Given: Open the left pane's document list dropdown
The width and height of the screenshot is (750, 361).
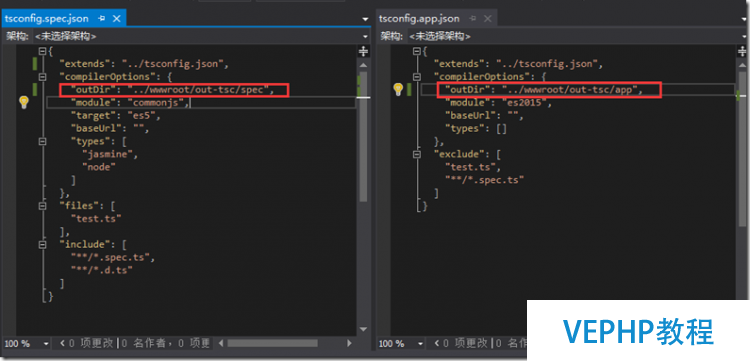Looking at the screenshot, I should pyautogui.click(x=365, y=20).
